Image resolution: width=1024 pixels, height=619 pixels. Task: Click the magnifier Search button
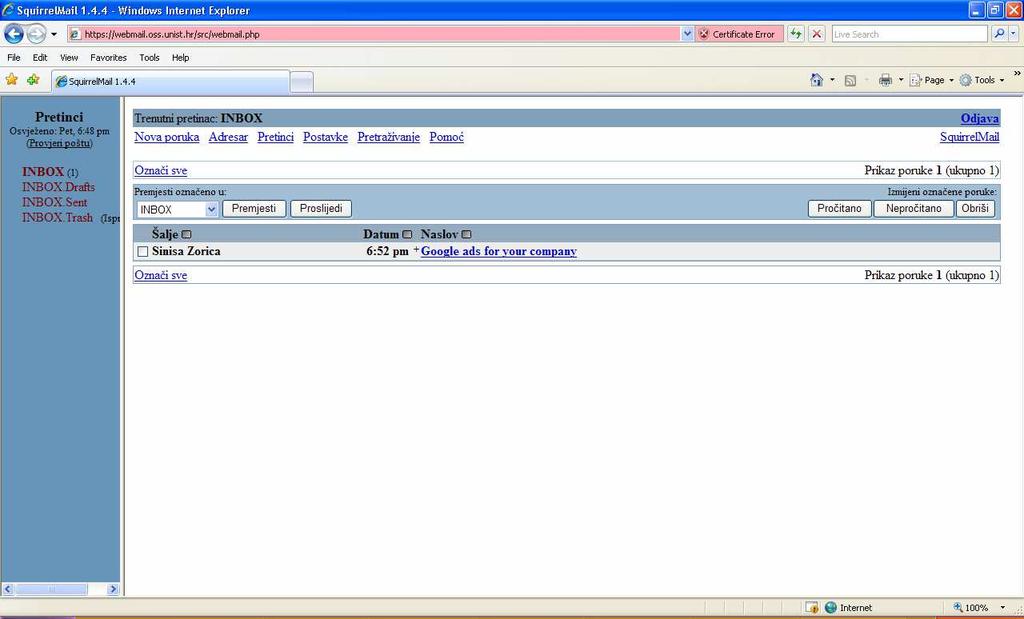click(999, 34)
